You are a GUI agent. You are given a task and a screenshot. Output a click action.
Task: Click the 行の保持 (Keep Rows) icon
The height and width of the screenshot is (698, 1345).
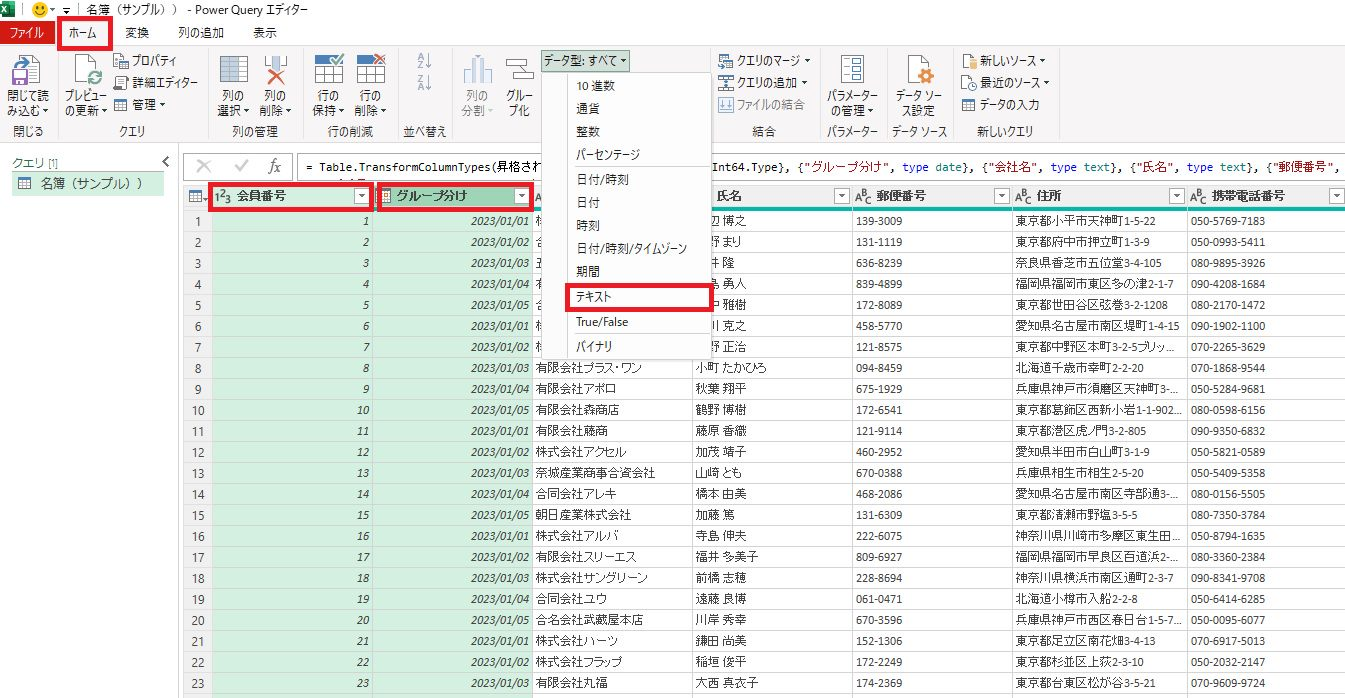click(329, 69)
